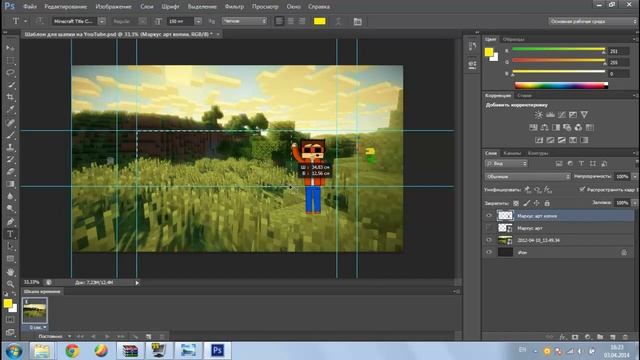Screen dimensions: 640x360
Task: Click the foreground color swatch in toolbox
Action: tap(7, 303)
